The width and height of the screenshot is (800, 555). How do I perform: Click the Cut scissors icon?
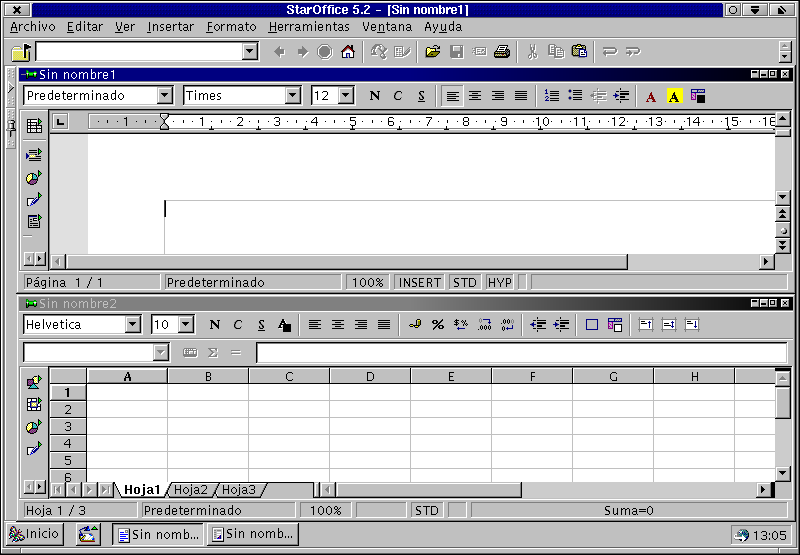point(532,52)
